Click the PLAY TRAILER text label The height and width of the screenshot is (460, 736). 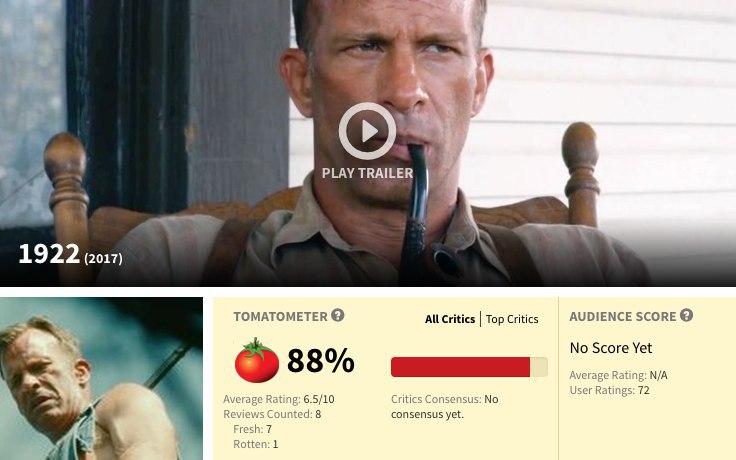point(367,173)
